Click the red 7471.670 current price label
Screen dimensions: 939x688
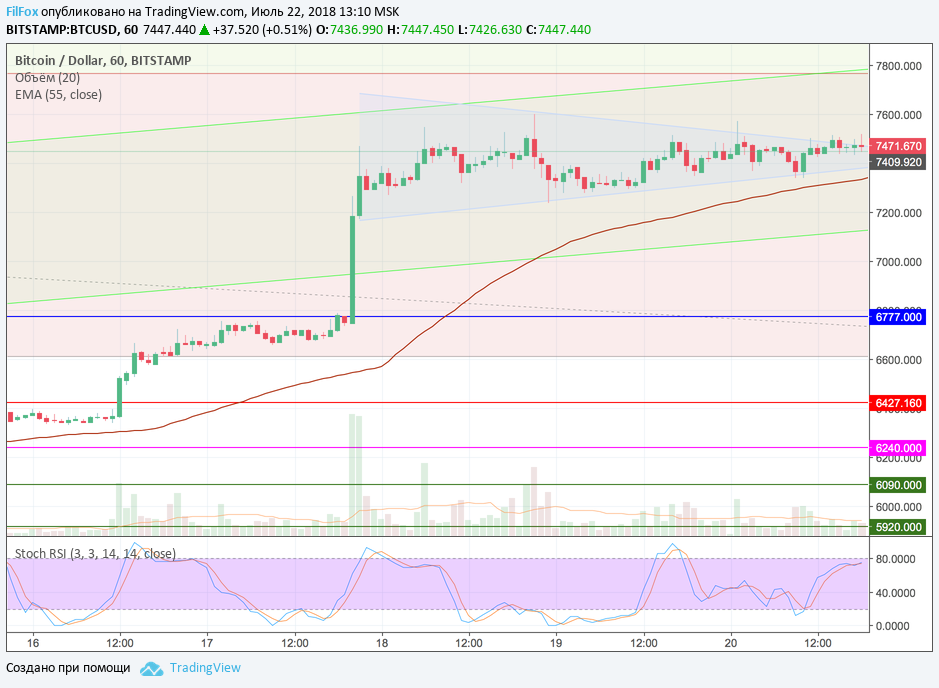click(898, 146)
